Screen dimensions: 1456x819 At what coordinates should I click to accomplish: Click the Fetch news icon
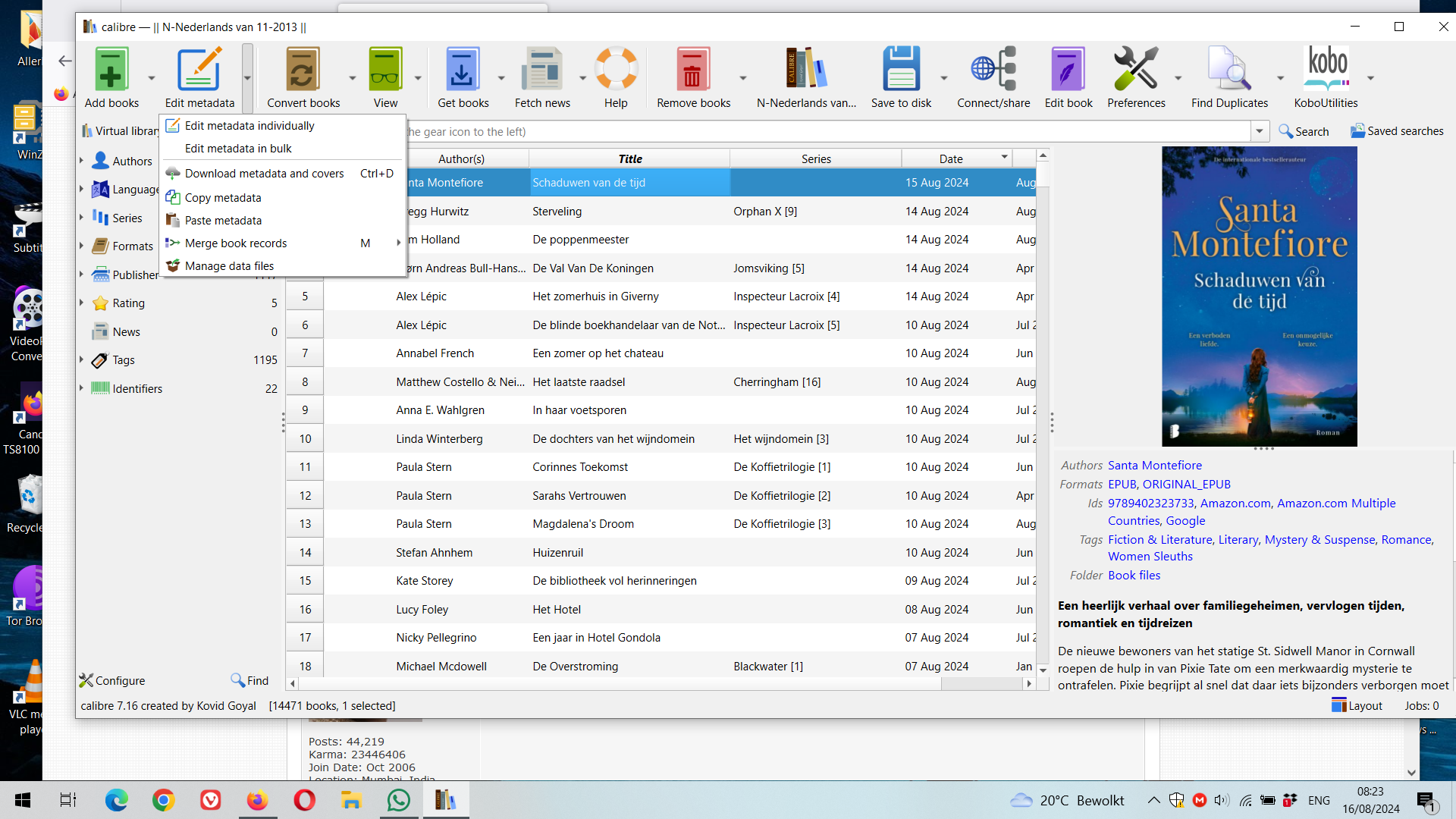coord(541,70)
